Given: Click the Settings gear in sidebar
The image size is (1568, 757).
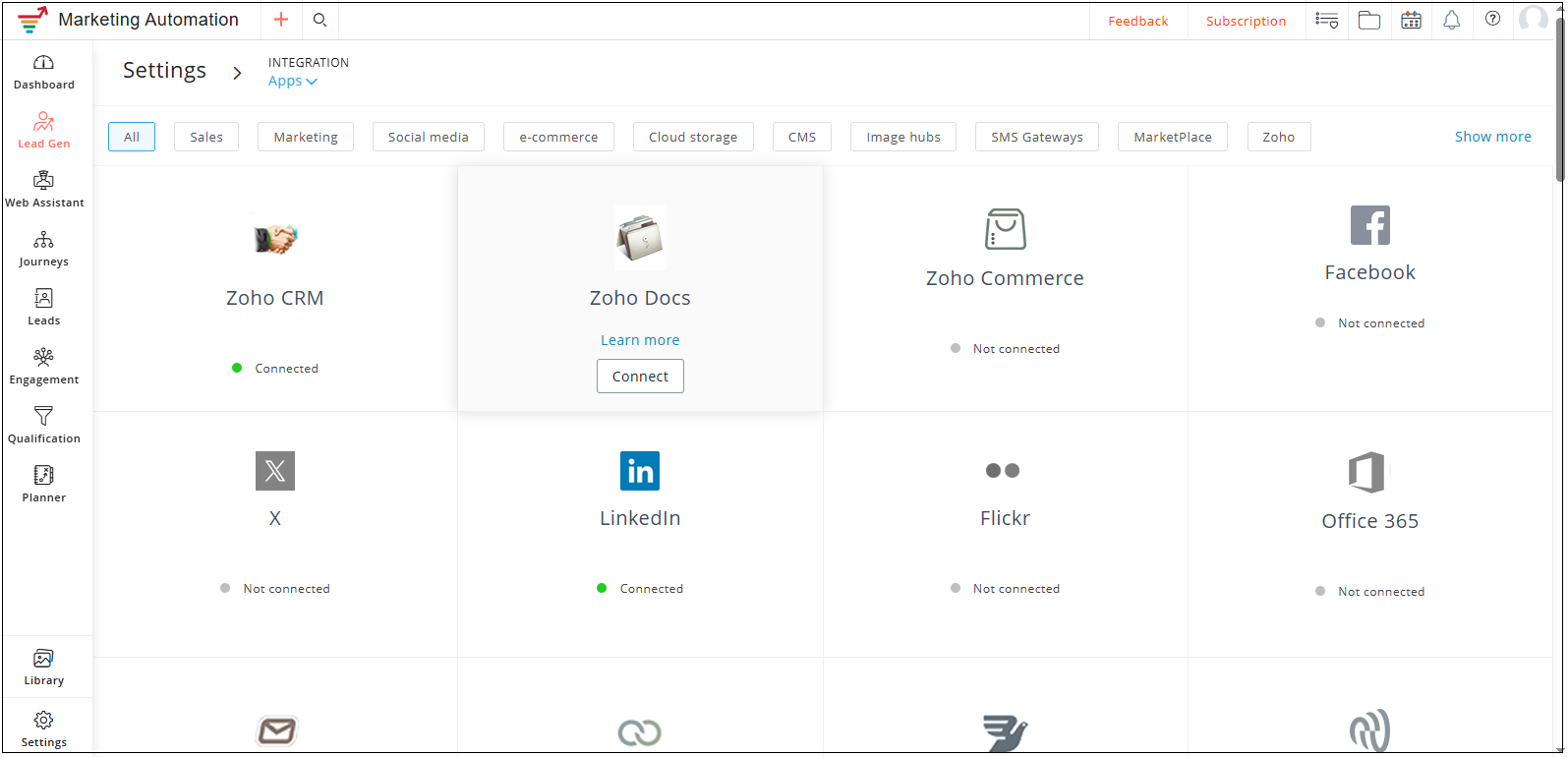Looking at the screenshot, I should pyautogui.click(x=44, y=729).
